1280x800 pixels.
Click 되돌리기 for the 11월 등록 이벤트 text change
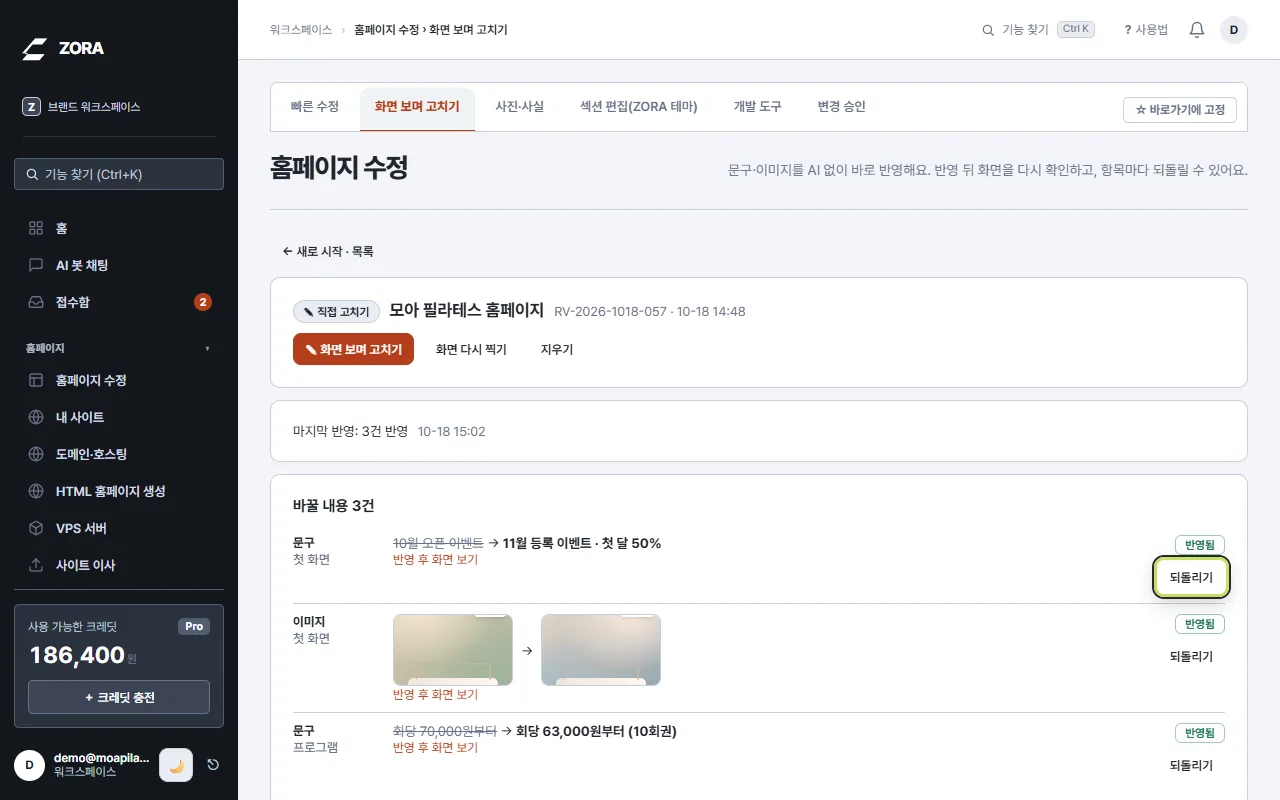coord(1191,578)
